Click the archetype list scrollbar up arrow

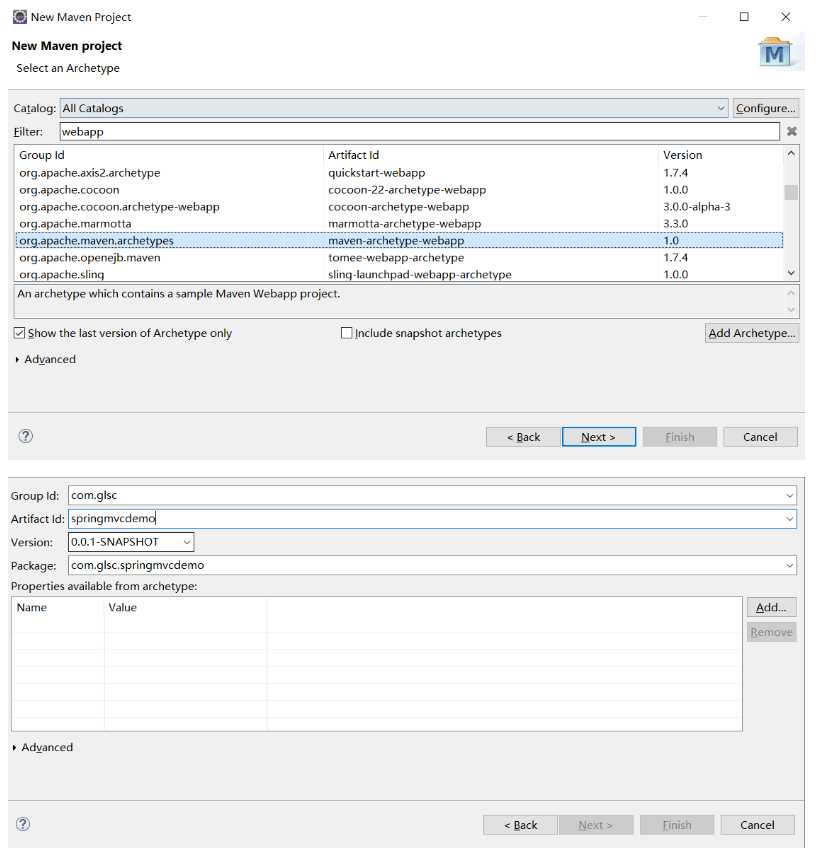click(791, 154)
